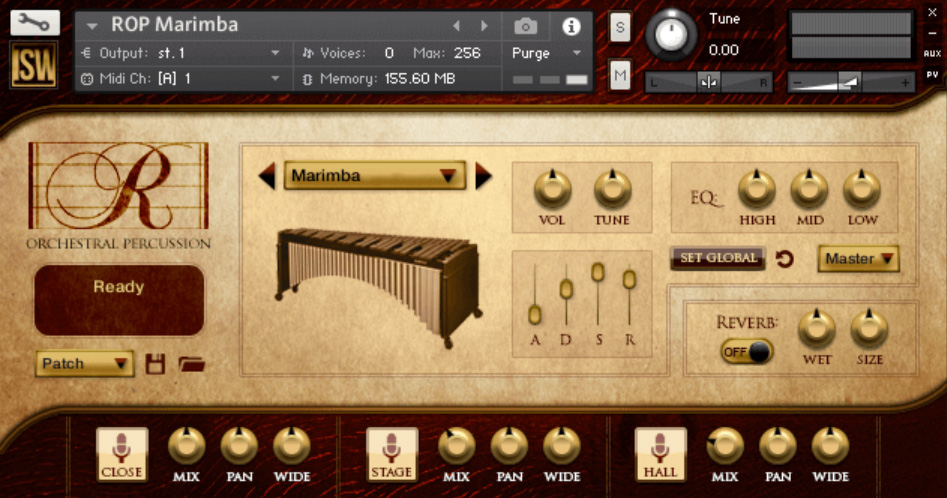Show instrument info with the i icon
The image size is (947, 498).
click(571, 27)
